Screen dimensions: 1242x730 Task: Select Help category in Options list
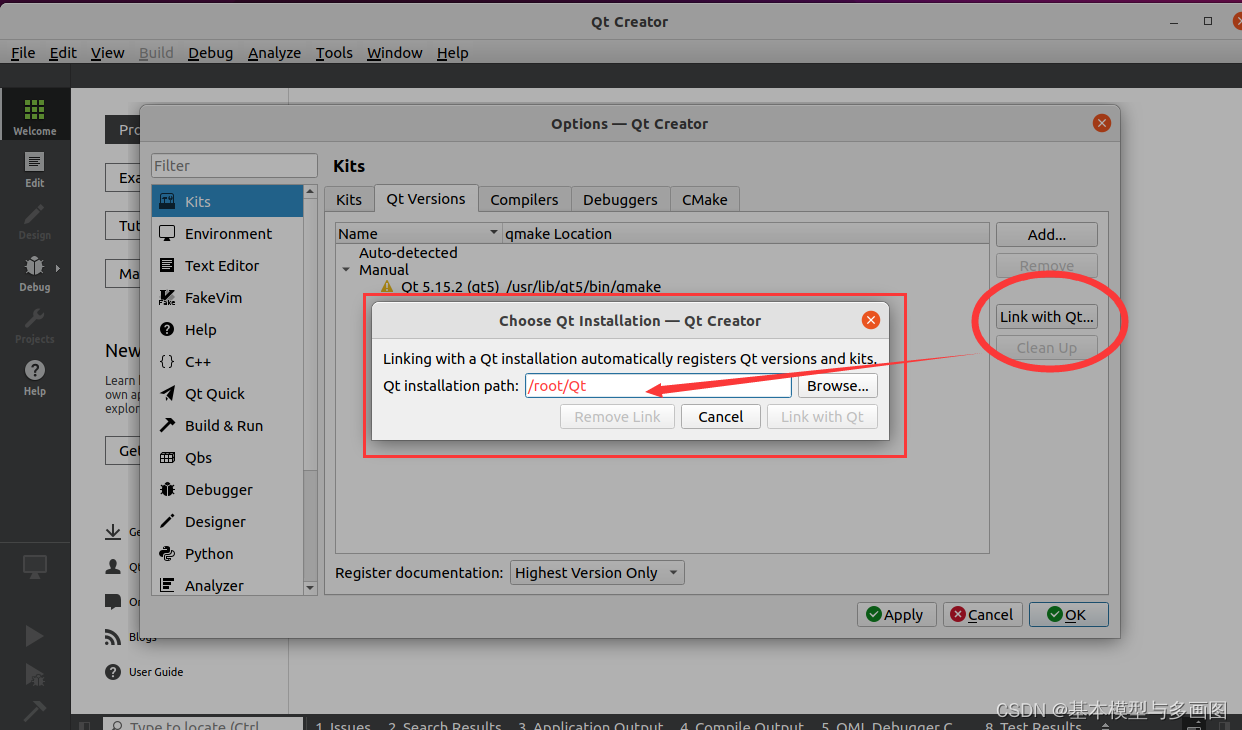227,329
